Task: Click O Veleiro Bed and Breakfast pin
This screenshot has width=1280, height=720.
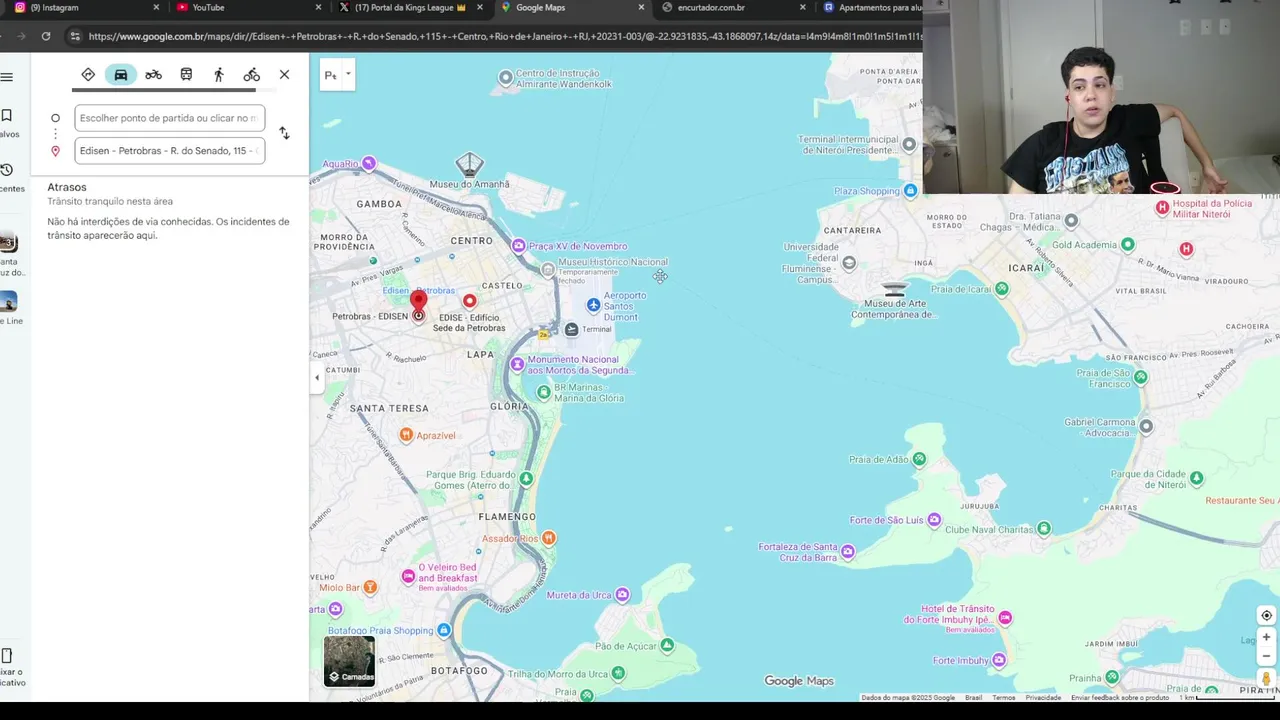Action: pos(408,576)
